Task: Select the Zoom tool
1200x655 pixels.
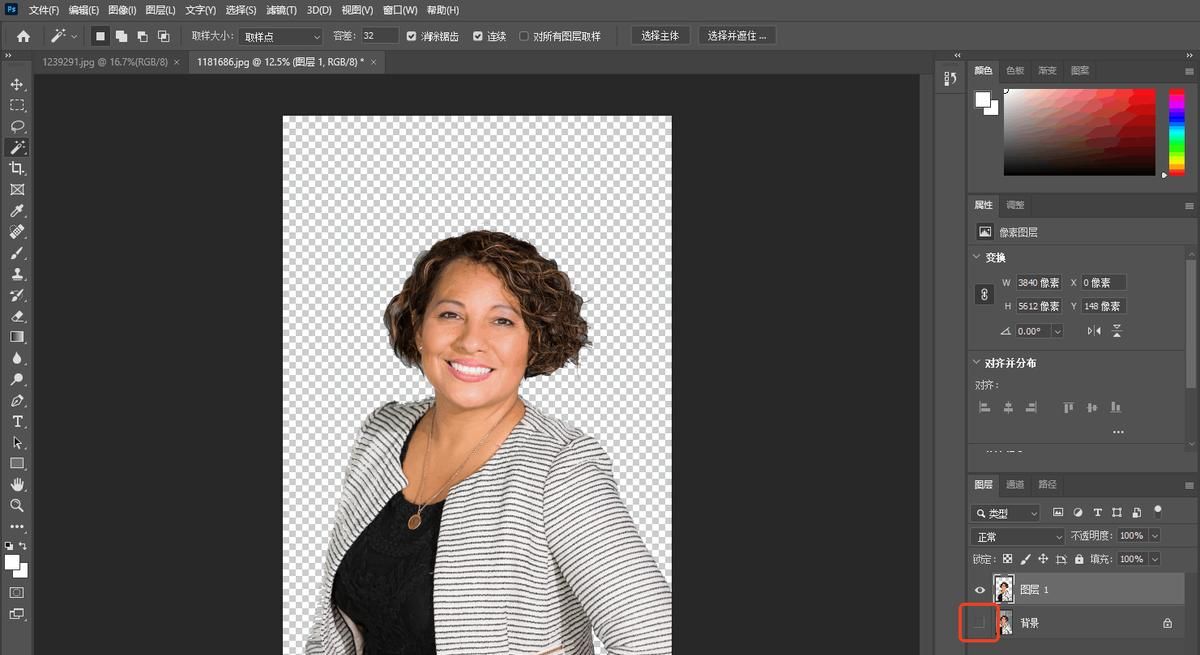Action: 17,505
